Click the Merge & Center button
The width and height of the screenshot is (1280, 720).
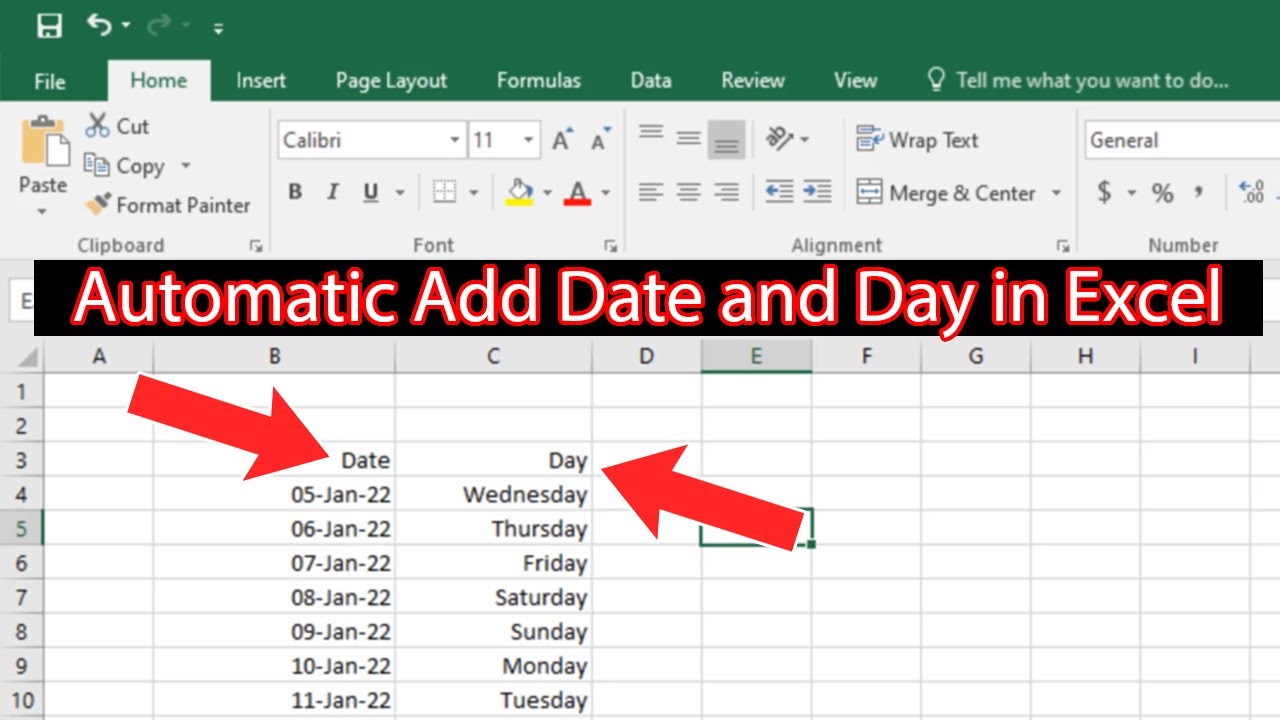(946, 193)
